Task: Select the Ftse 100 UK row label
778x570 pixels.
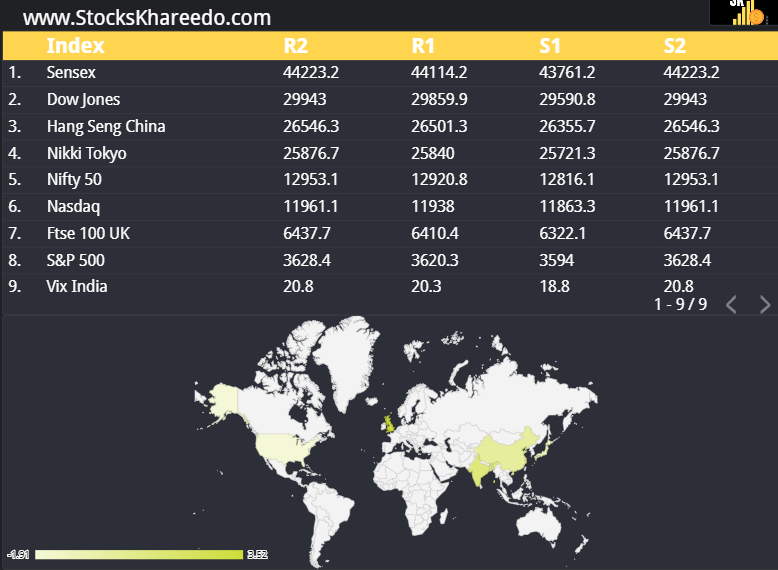Action: pyautogui.click(x=88, y=233)
